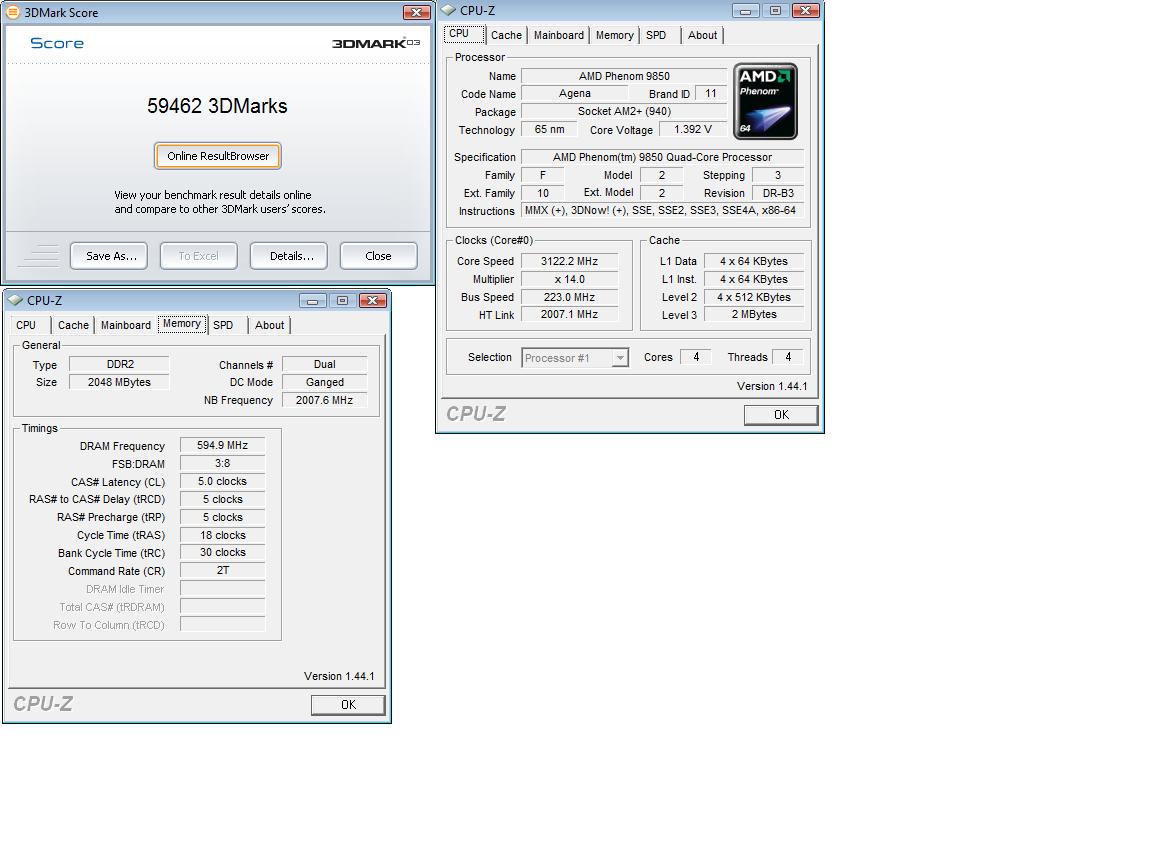The image size is (1170, 851).
Task: Click the Cores count field
Action: point(696,357)
